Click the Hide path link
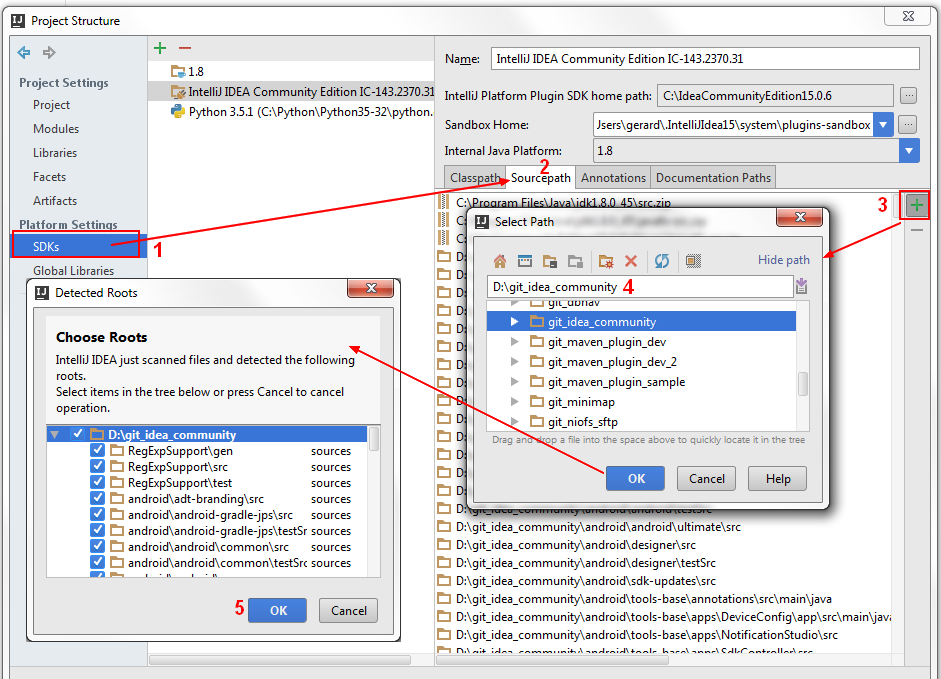This screenshot has width=941, height=679. coord(783,260)
